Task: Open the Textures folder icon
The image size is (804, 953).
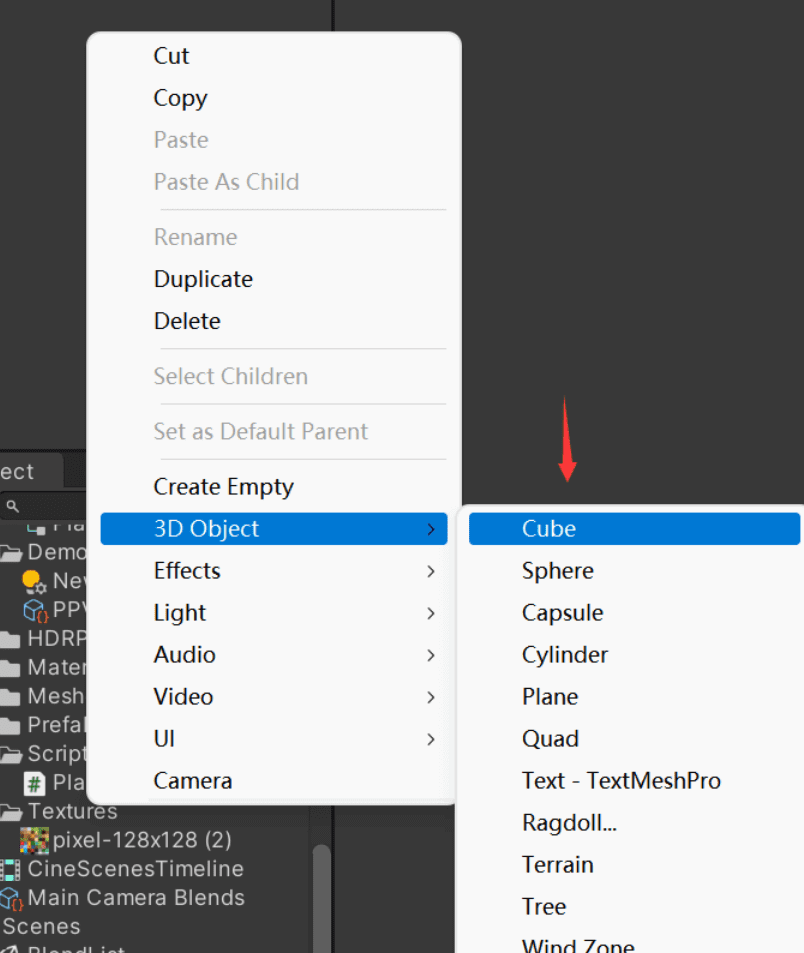Action: (11, 811)
